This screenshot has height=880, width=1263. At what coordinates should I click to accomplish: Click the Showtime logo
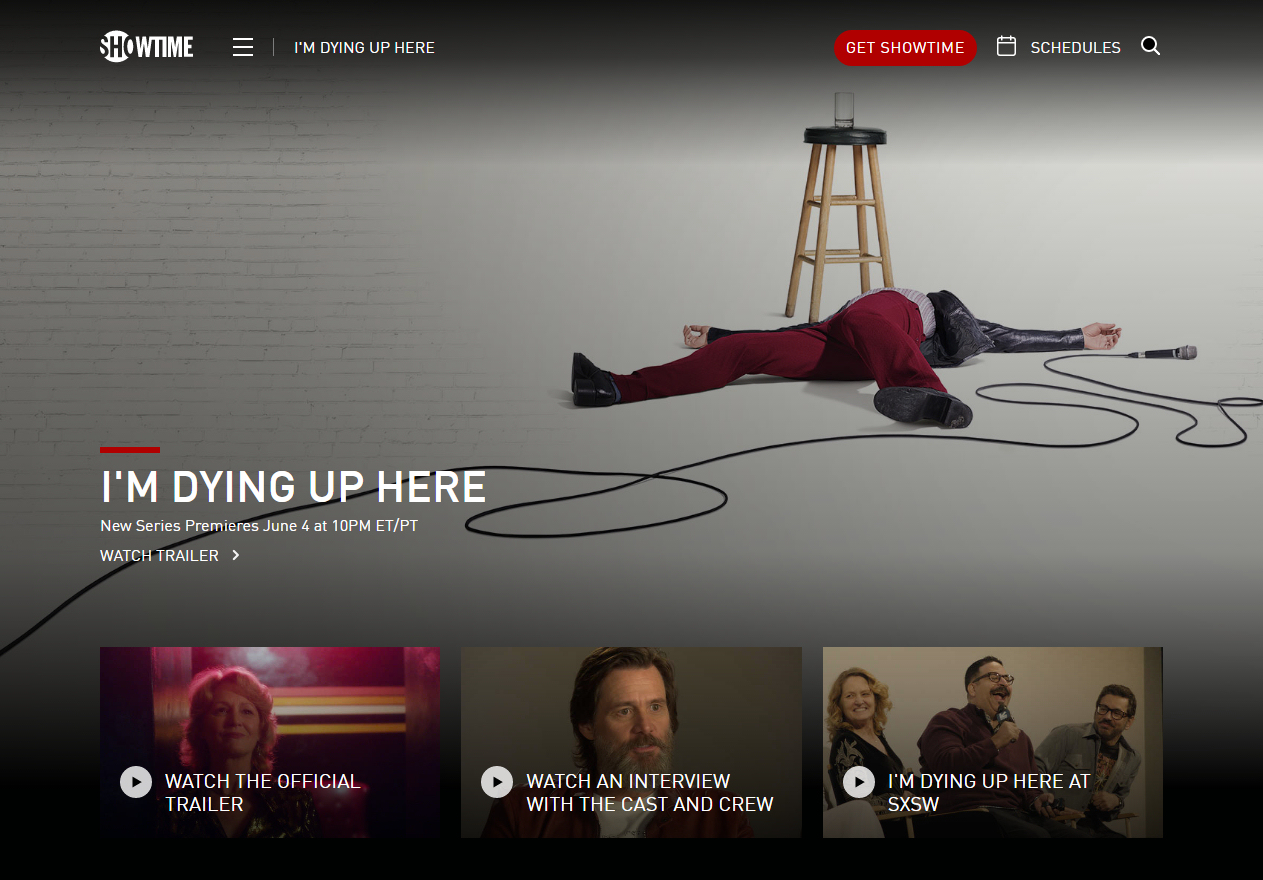point(147,47)
